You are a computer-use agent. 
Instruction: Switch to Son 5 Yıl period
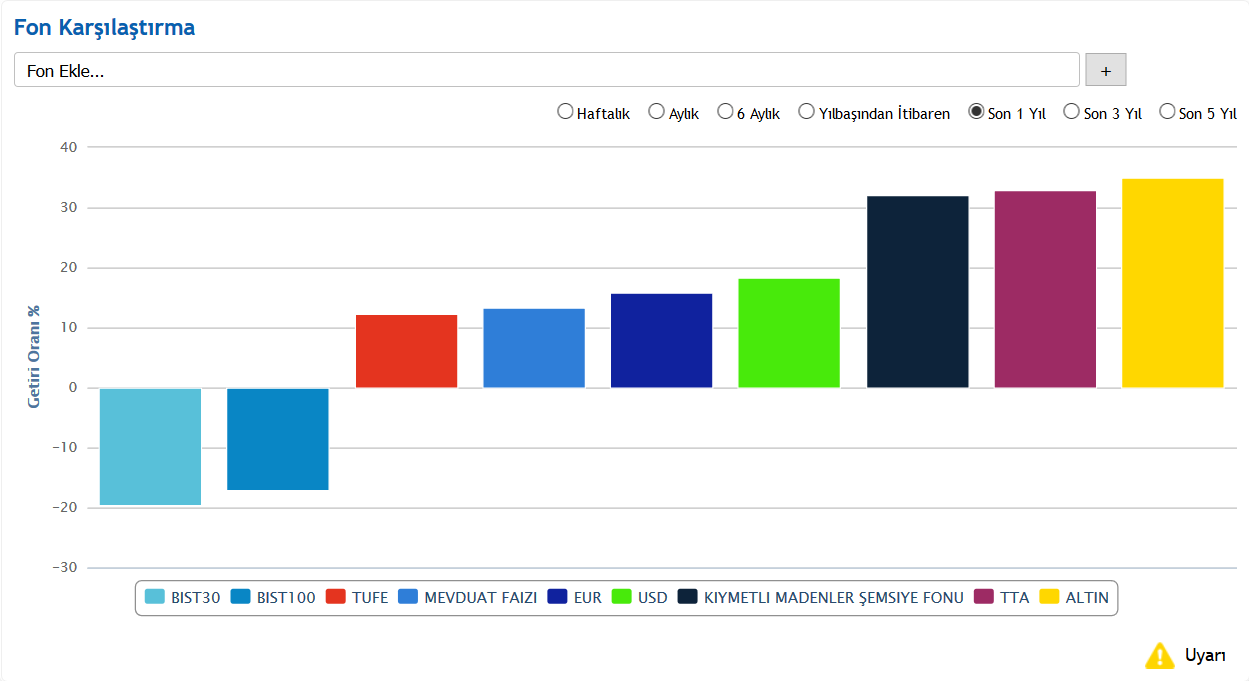[1167, 112]
